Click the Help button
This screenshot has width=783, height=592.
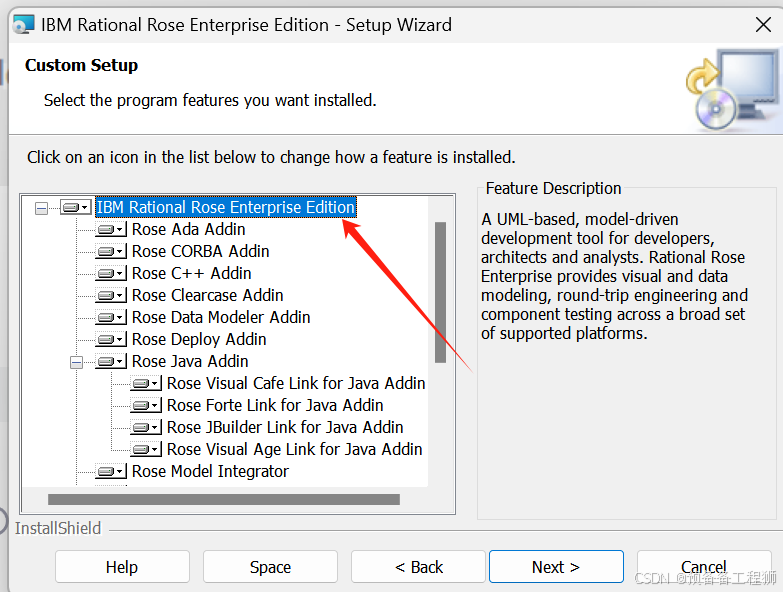(x=122, y=567)
